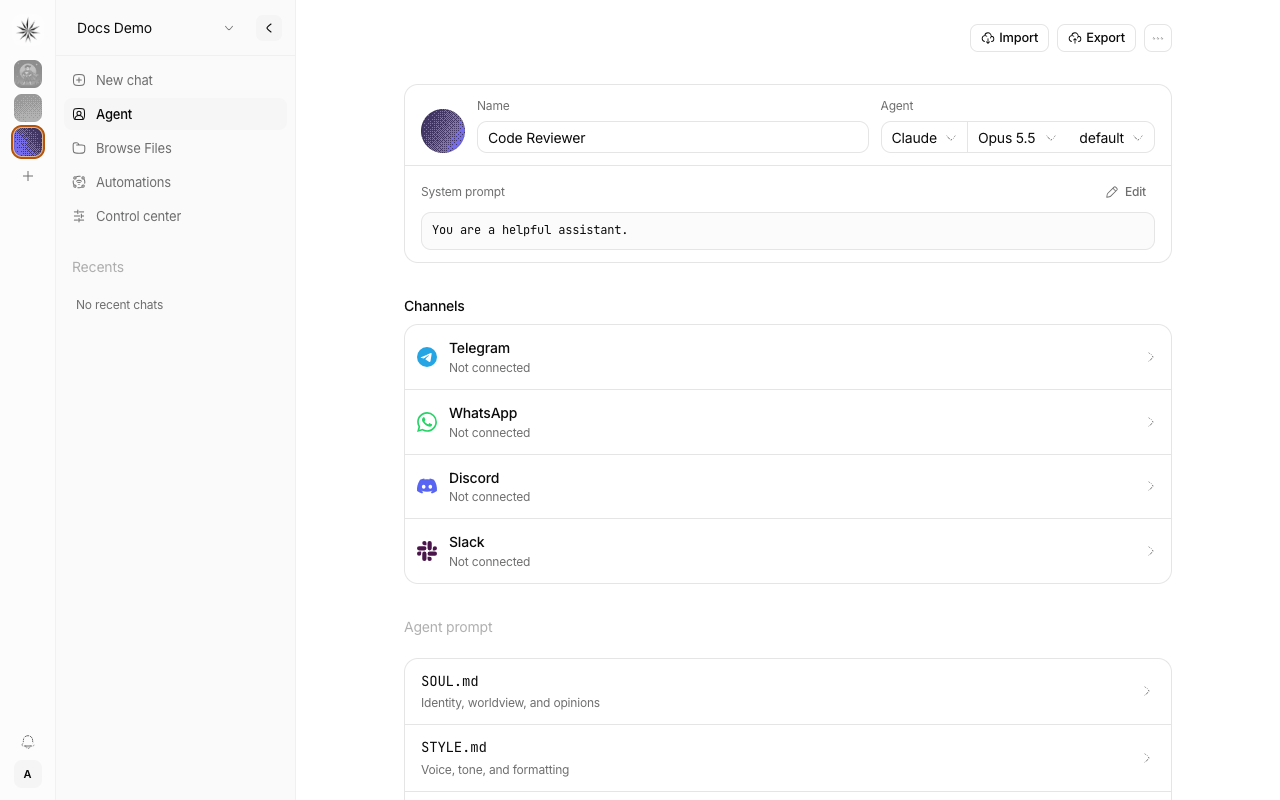The width and height of the screenshot is (1280, 800).
Task: Open the STYLE.md prompt file
Action: tap(788, 758)
